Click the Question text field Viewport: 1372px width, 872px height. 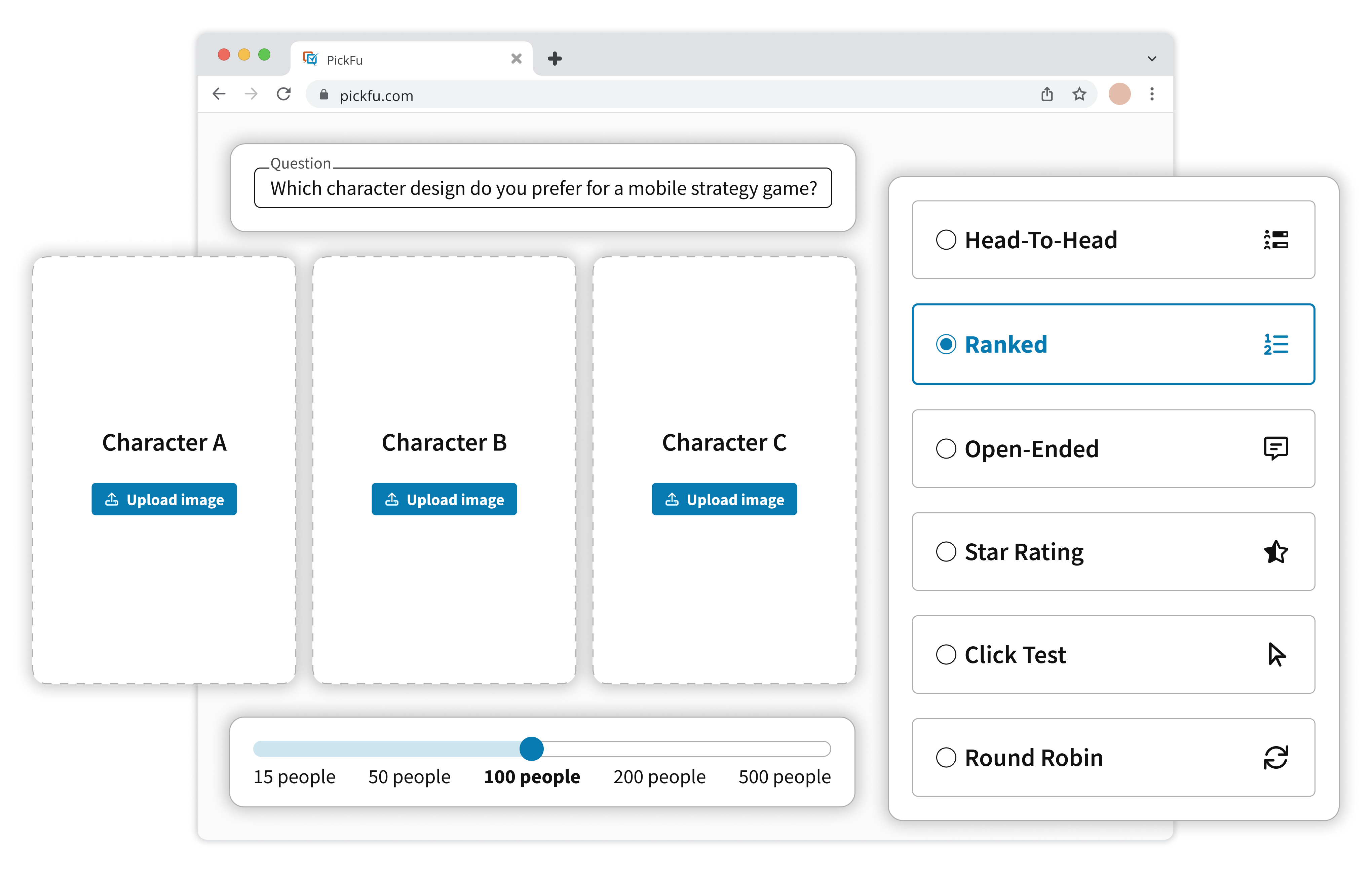coord(543,188)
